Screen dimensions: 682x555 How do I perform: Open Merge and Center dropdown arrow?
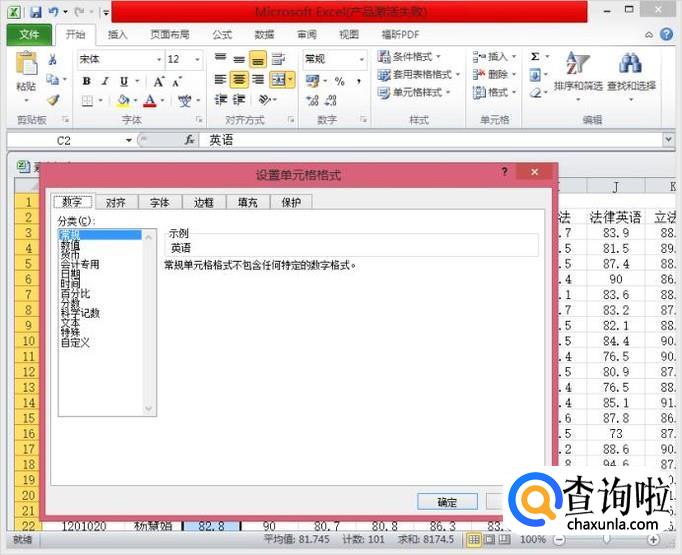tap(291, 80)
